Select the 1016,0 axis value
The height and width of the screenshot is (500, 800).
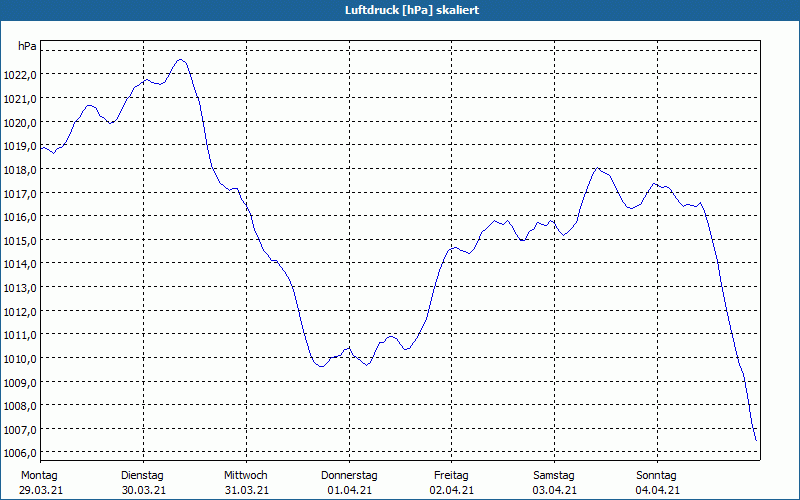pyautogui.click(x=20, y=217)
